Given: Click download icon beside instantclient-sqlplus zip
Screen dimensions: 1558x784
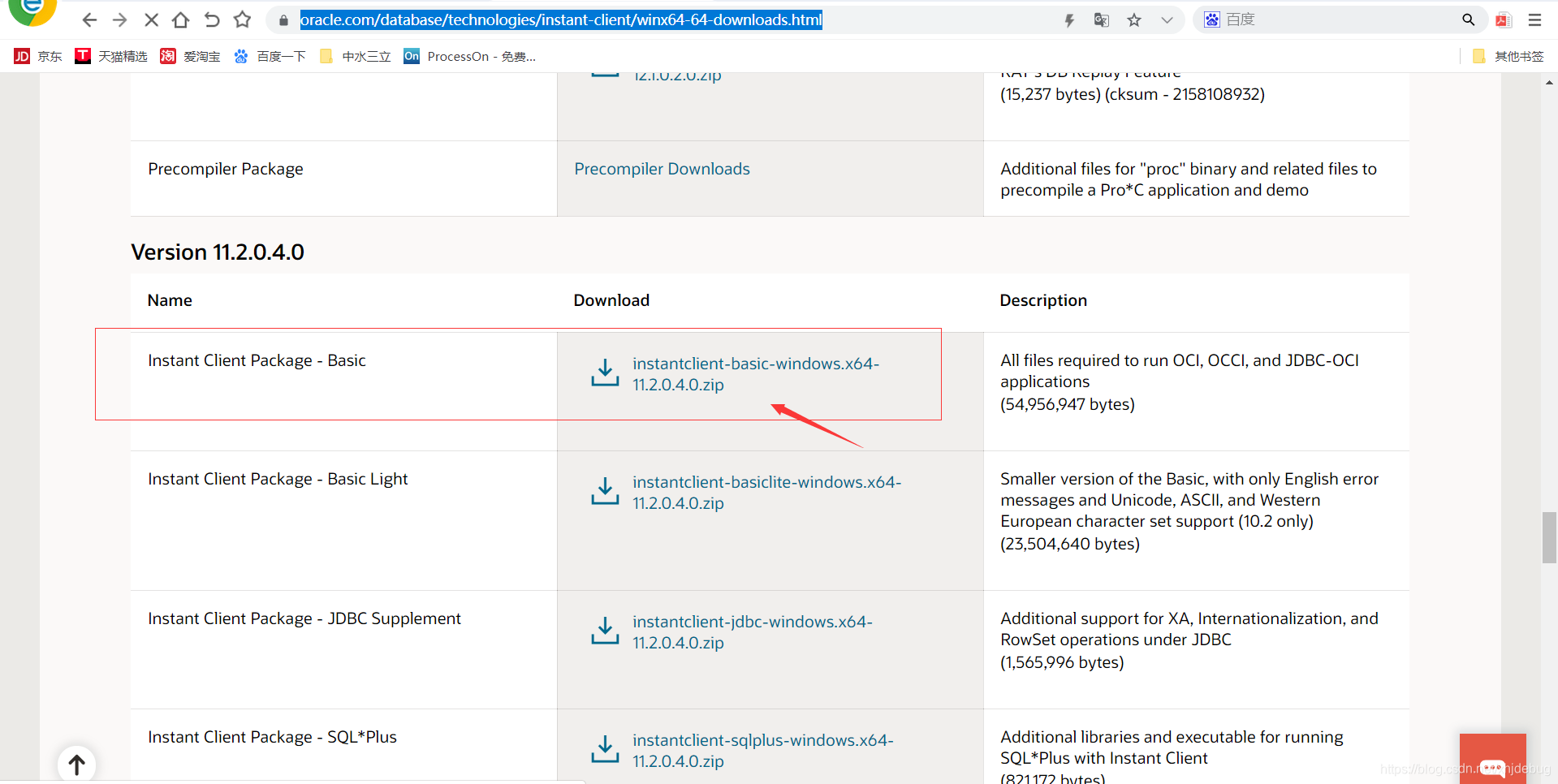Looking at the screenshot, I should tap(605, 750).
